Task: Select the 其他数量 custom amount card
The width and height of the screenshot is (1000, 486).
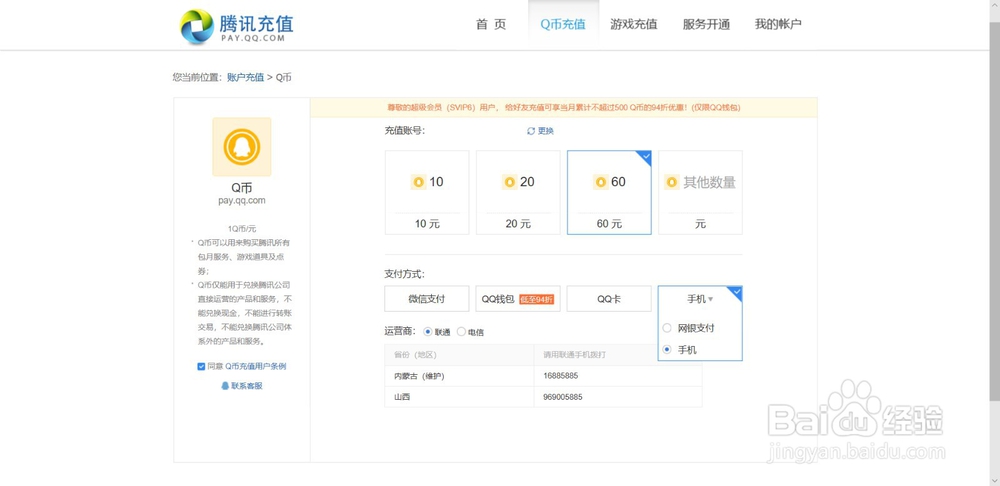Action: coord(700,193)
